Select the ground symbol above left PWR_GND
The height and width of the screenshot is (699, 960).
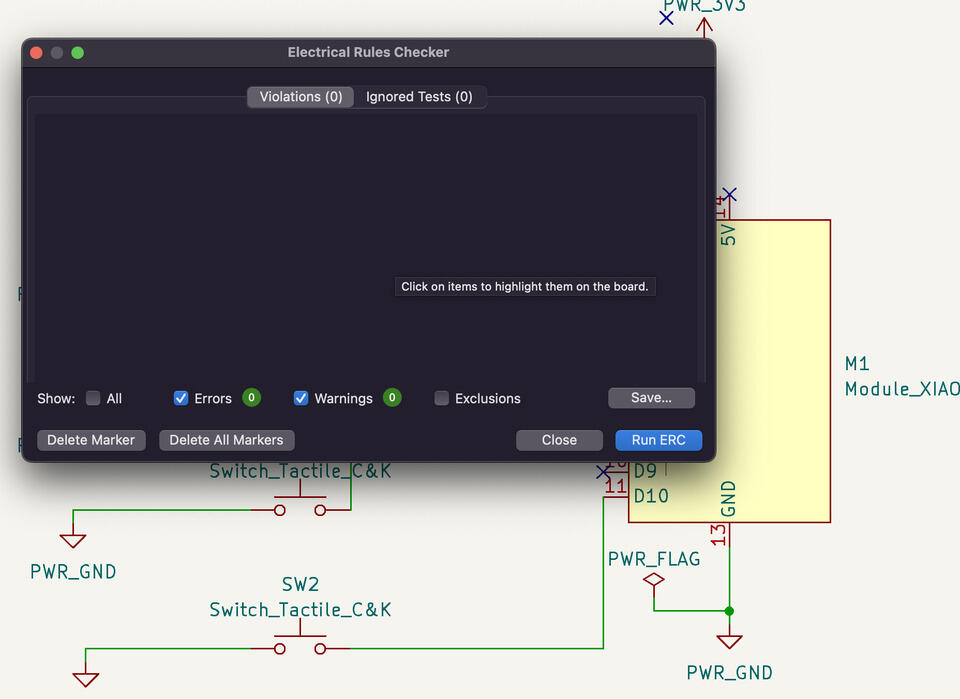(x=73, y=541)
